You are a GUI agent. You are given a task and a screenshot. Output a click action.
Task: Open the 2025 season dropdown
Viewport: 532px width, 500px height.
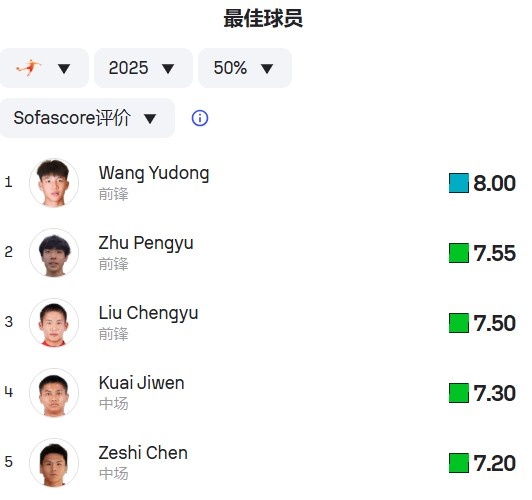[x=143, y=68]
